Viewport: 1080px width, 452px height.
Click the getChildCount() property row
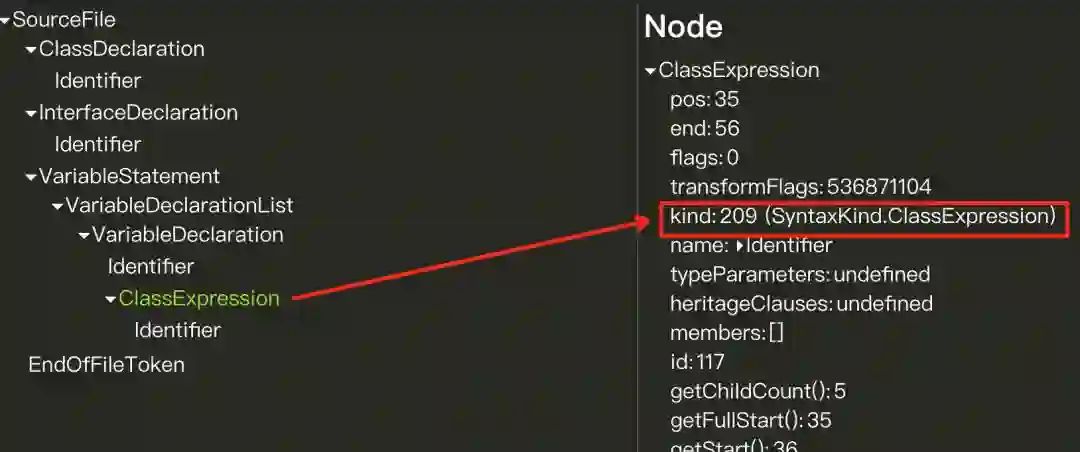[758, 391]
